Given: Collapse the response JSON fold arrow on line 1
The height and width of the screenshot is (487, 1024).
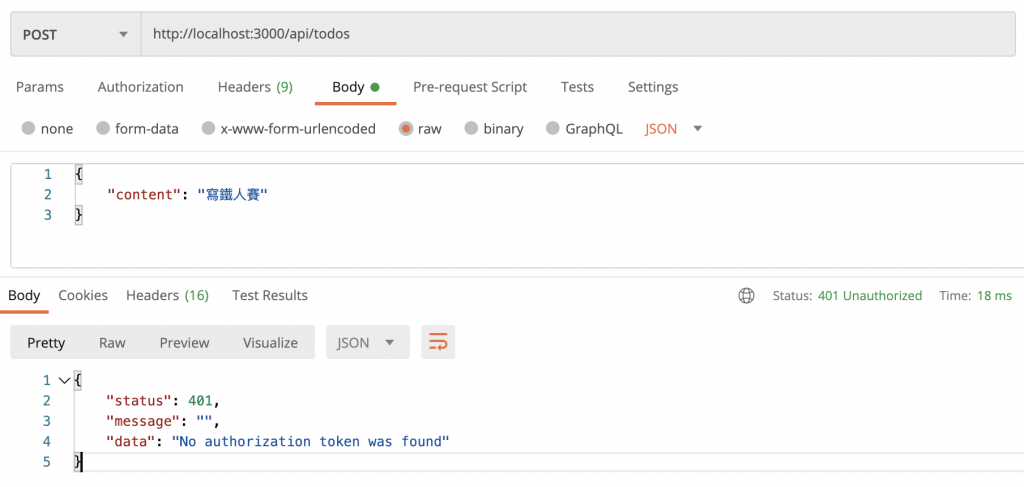Looking at the screenshot, I should [x=64, y=380].
